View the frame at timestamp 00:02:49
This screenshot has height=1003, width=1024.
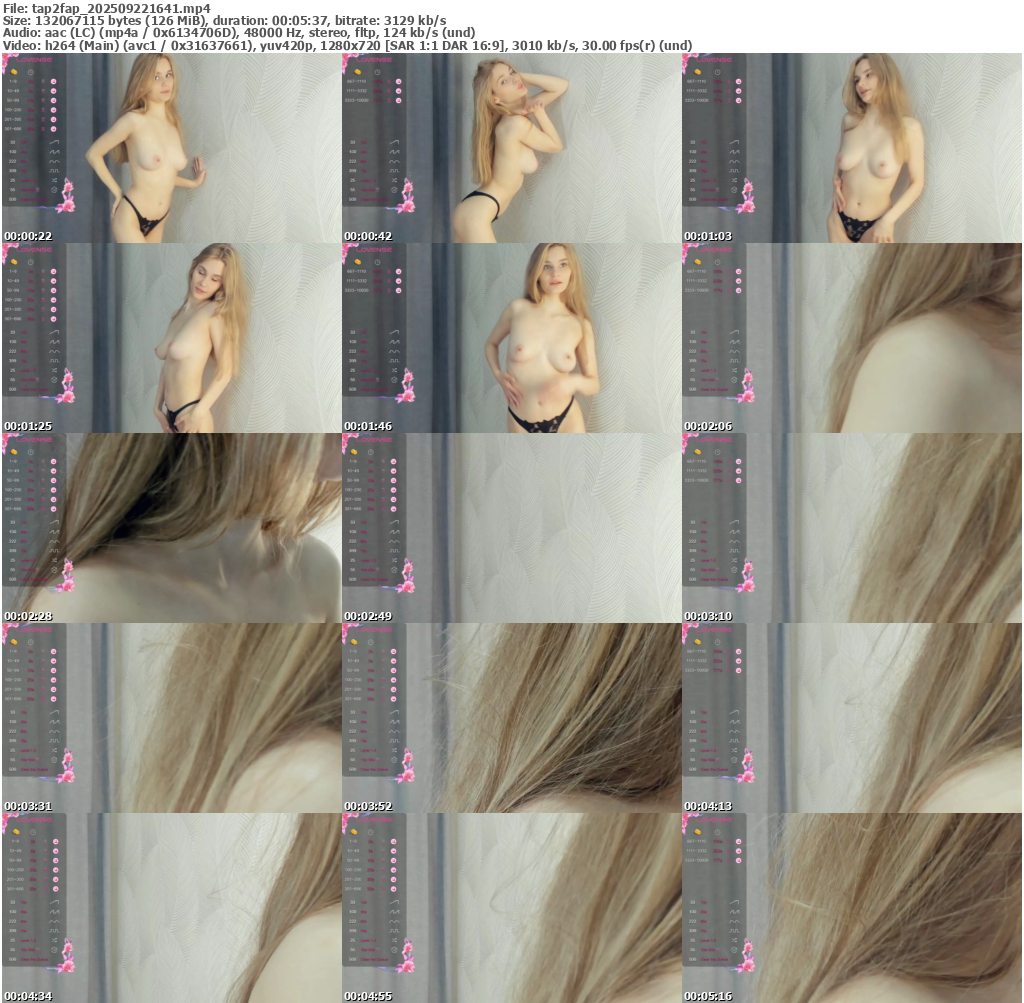coord(511,528)
